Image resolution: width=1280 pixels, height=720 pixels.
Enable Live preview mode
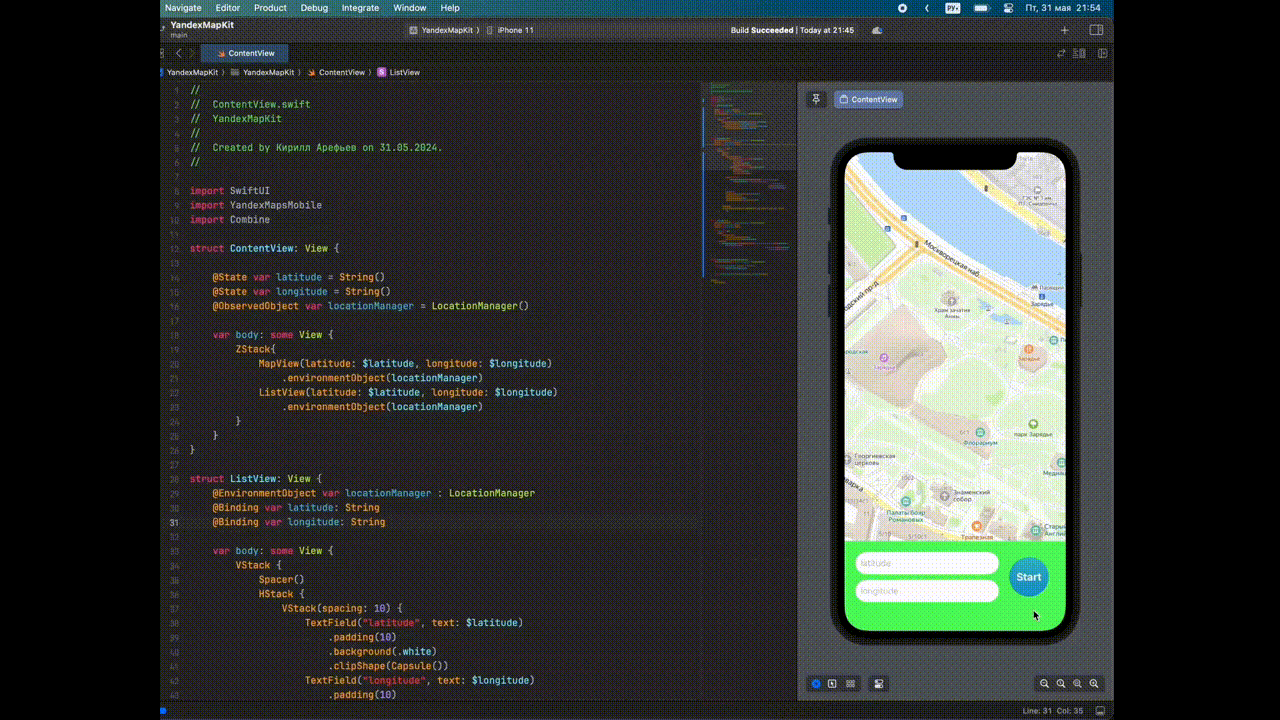[x=816, y=684]
